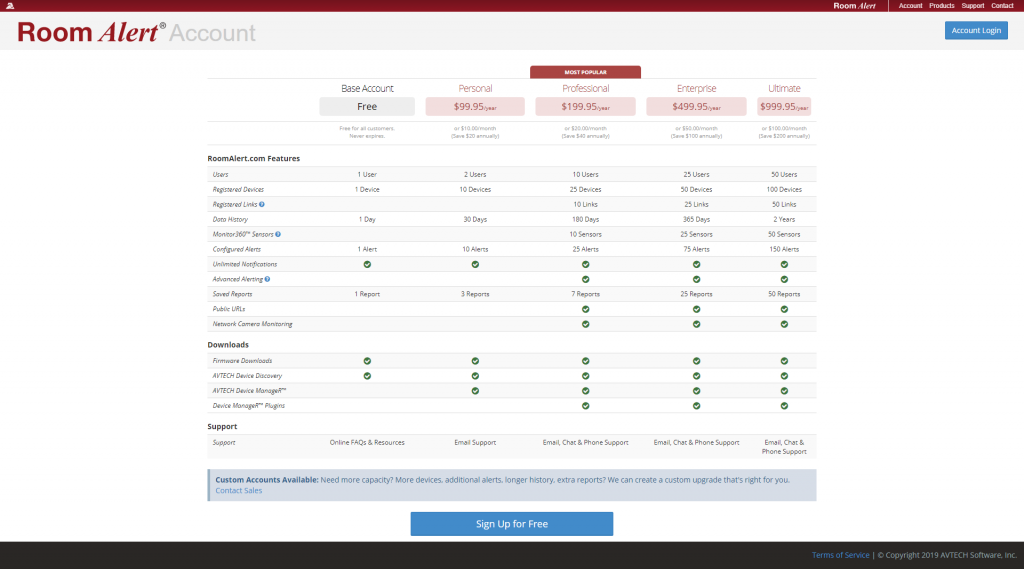Click Device ManageR Plugins checkmark under Enterprise
The image size is (1024, 569).
pos(696,406)
